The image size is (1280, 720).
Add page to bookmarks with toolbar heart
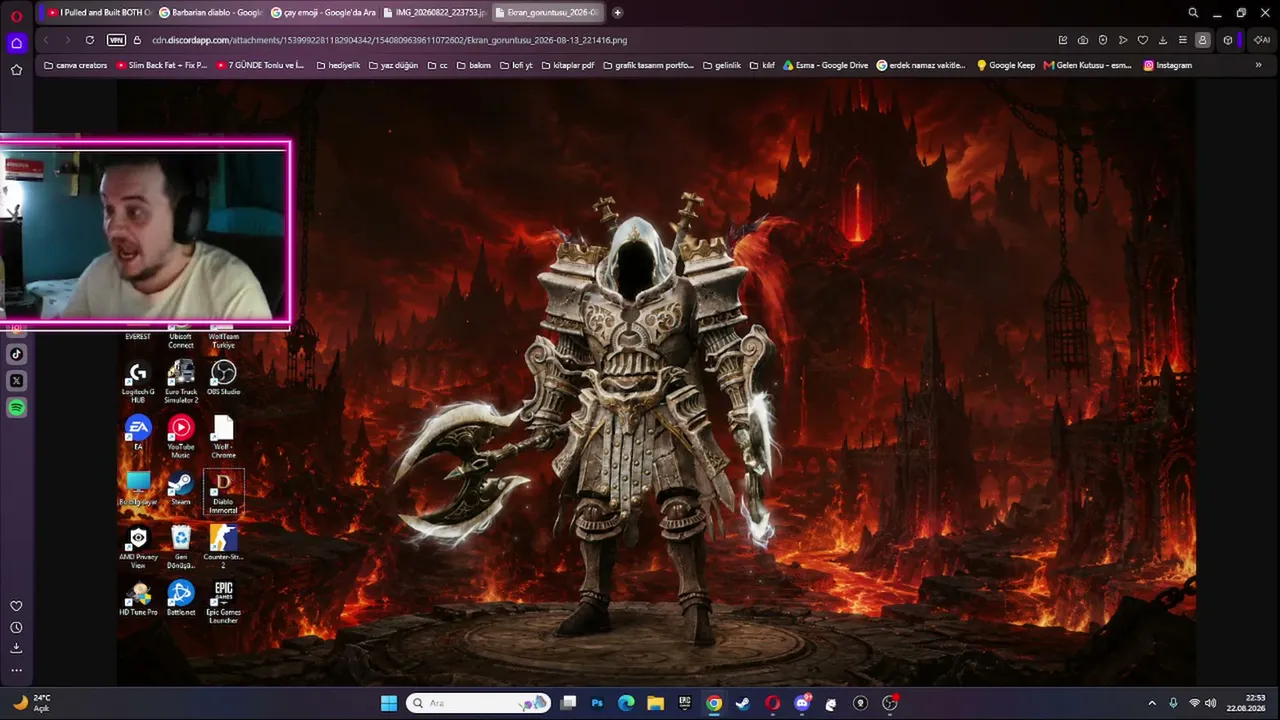coord(1143,40)
